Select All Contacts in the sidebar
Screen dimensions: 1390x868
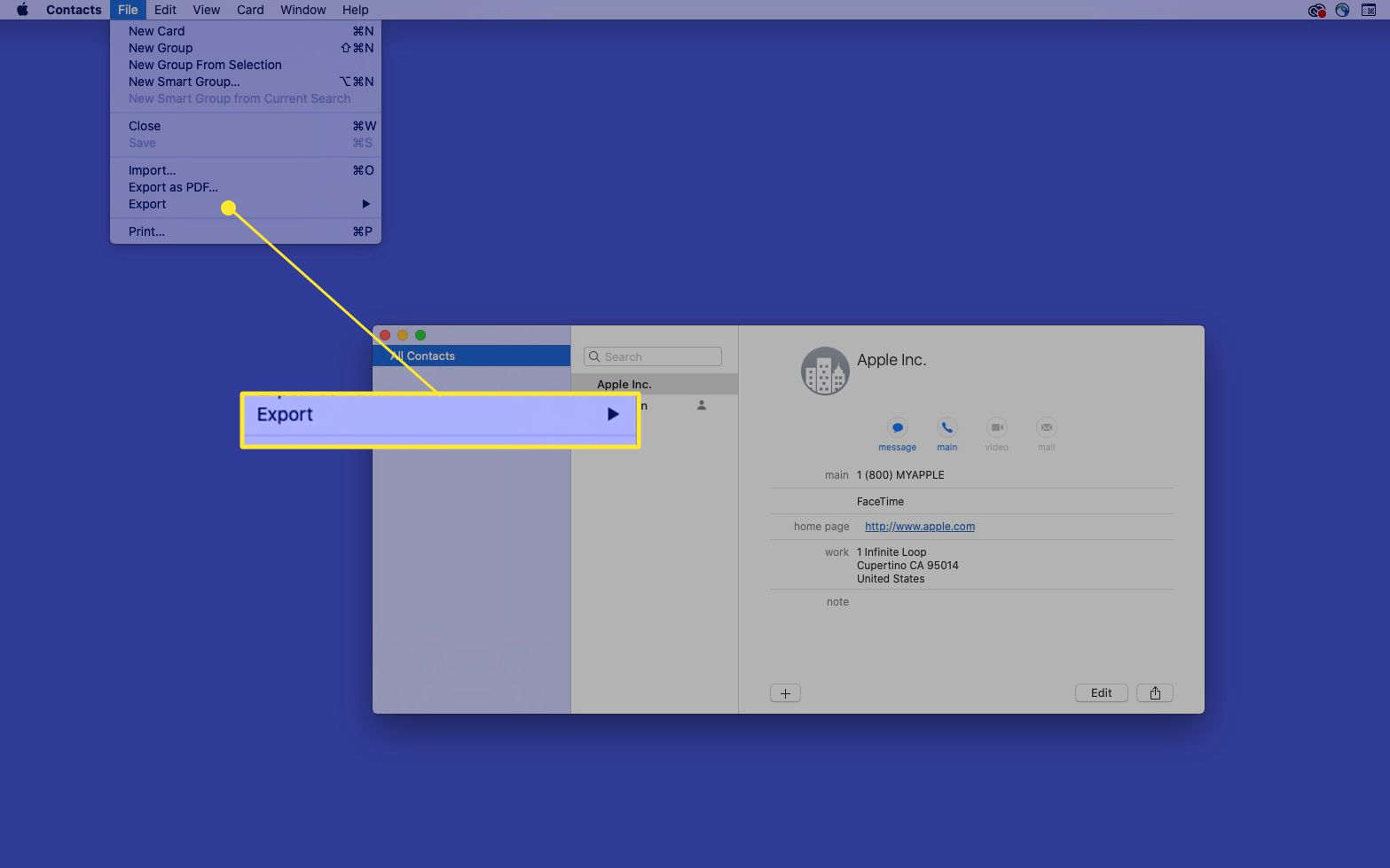(x=471, y=356)
